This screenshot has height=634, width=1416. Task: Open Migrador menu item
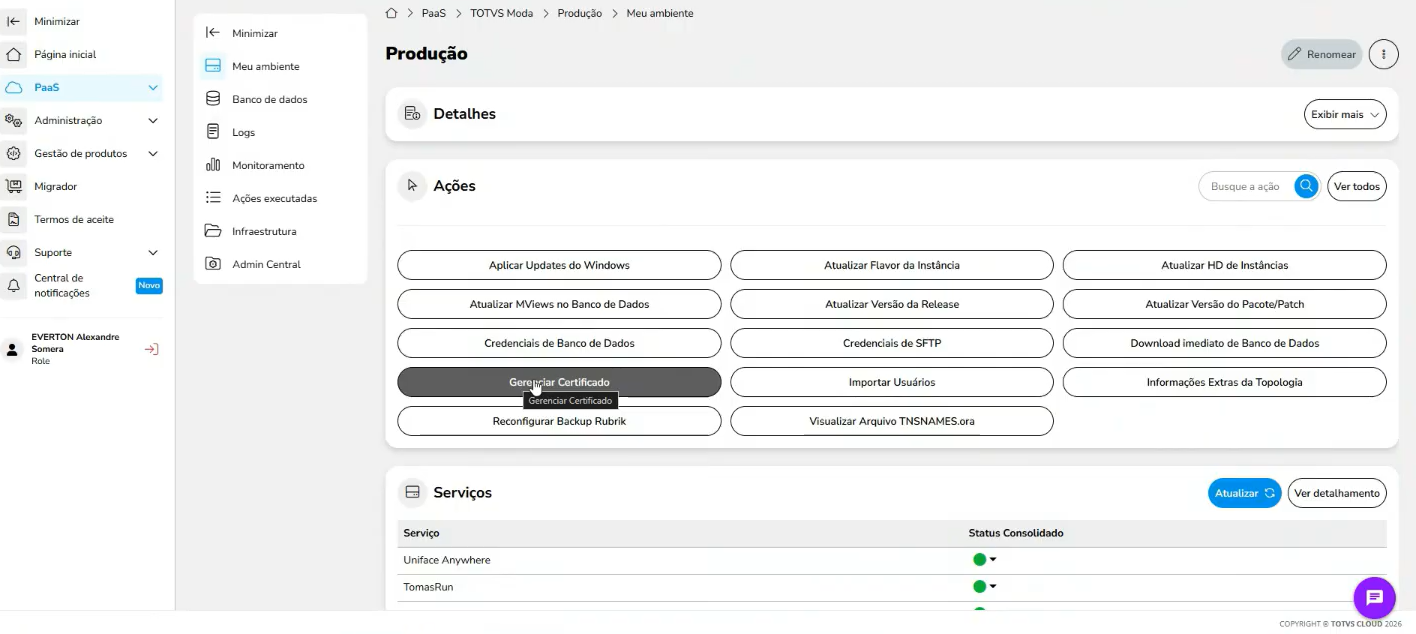82,186
